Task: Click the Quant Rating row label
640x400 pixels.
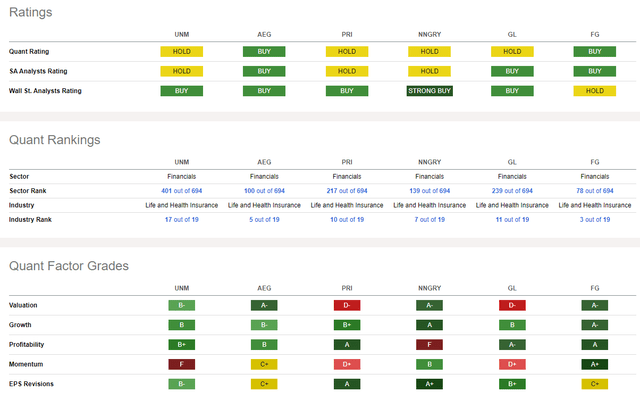Action: [29, 51]
